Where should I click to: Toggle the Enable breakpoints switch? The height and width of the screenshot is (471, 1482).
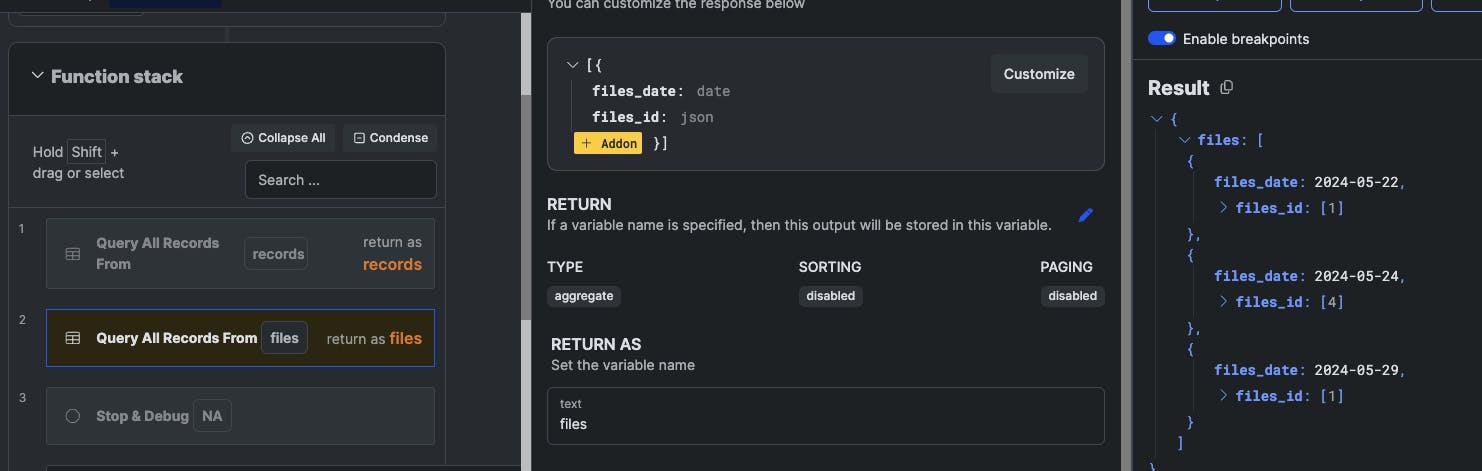tap(1161, 38)
